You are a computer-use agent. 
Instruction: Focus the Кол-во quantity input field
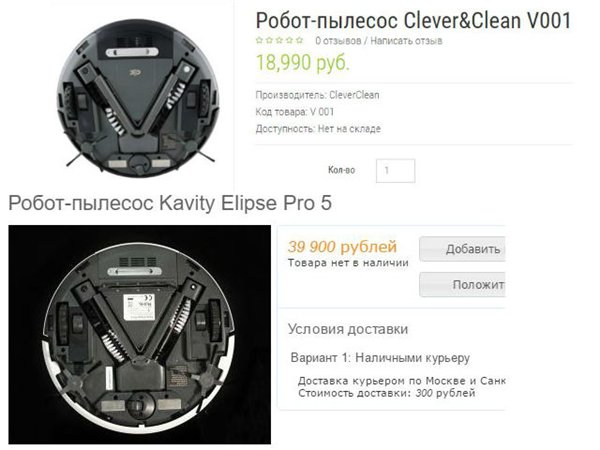coord(395,170)
